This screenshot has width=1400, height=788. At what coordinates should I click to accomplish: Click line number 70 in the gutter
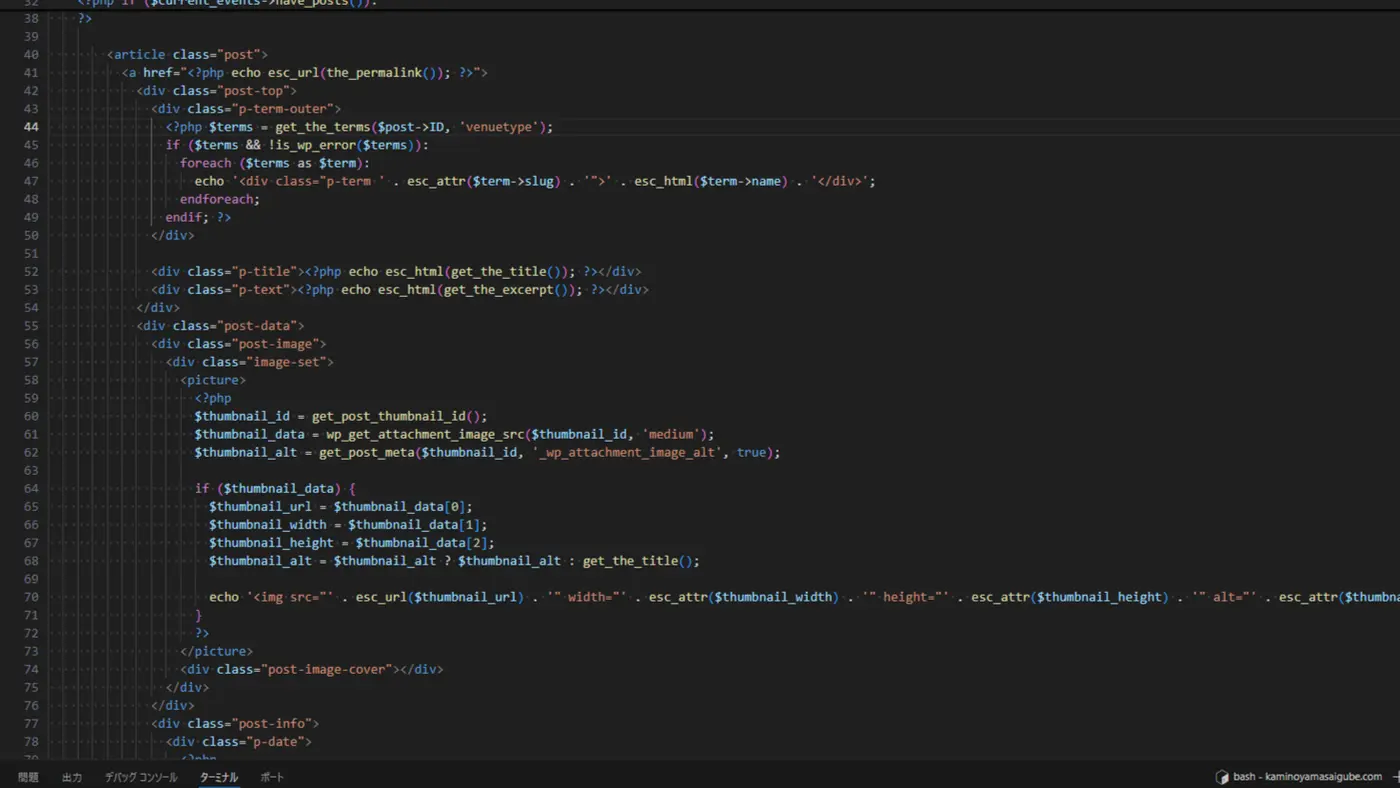31,597
